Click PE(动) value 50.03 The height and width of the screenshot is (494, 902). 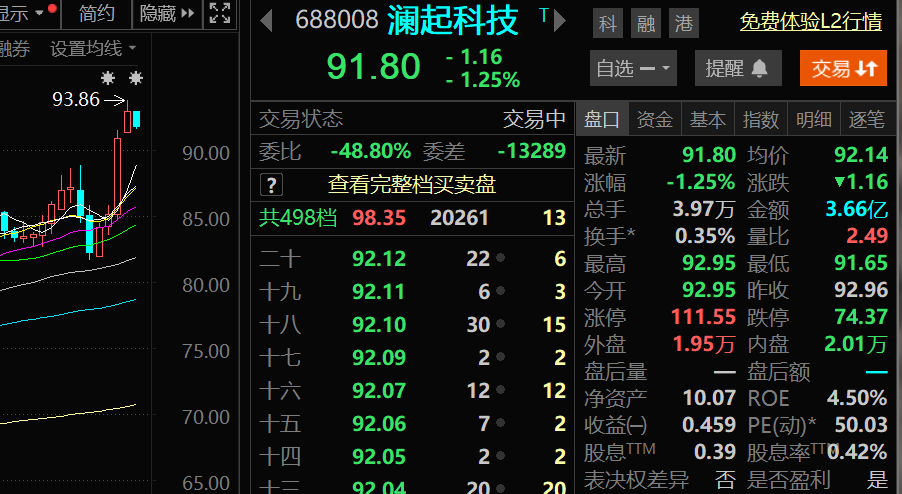coord(861,425)
